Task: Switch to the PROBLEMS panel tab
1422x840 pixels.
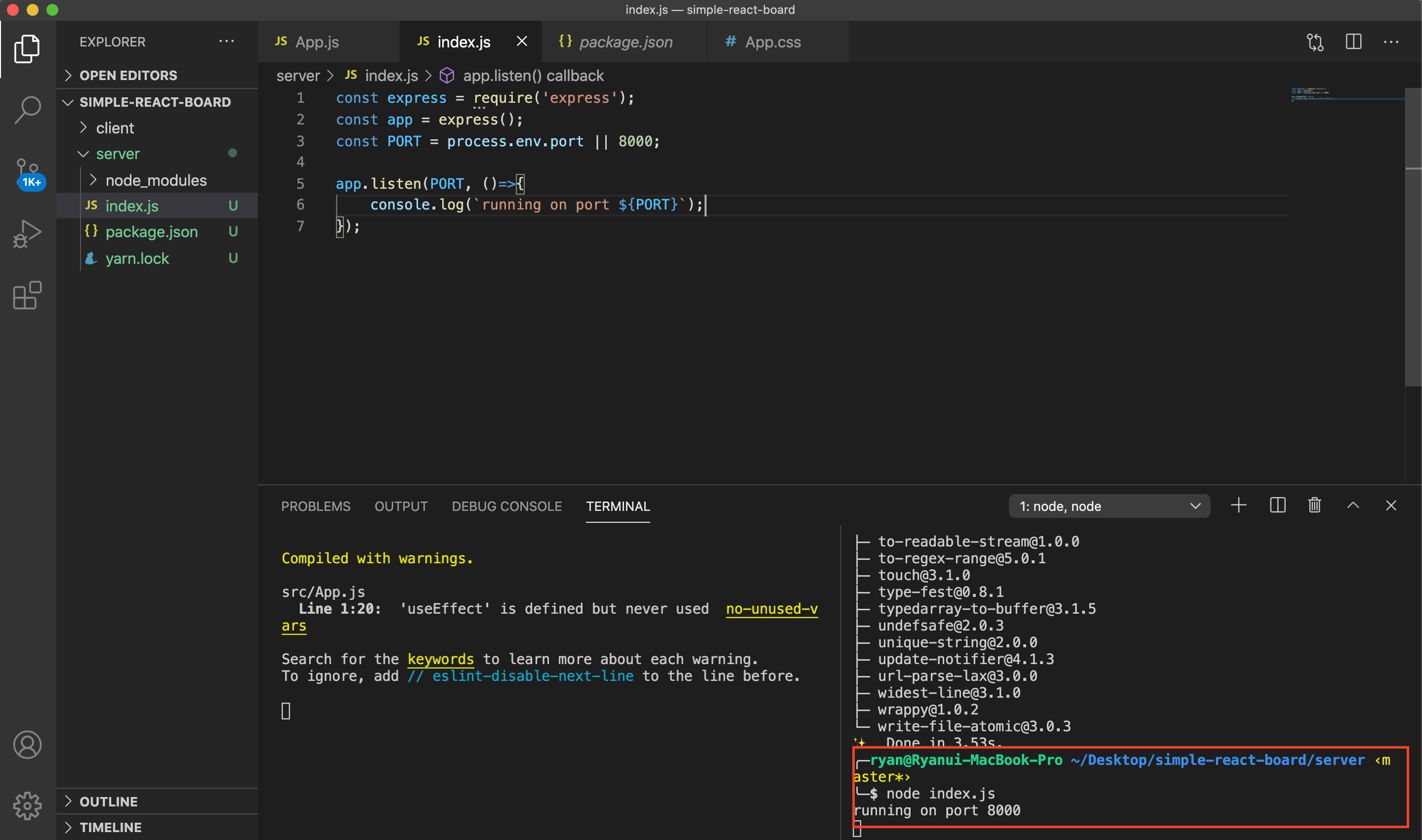Action: (315, 506)
